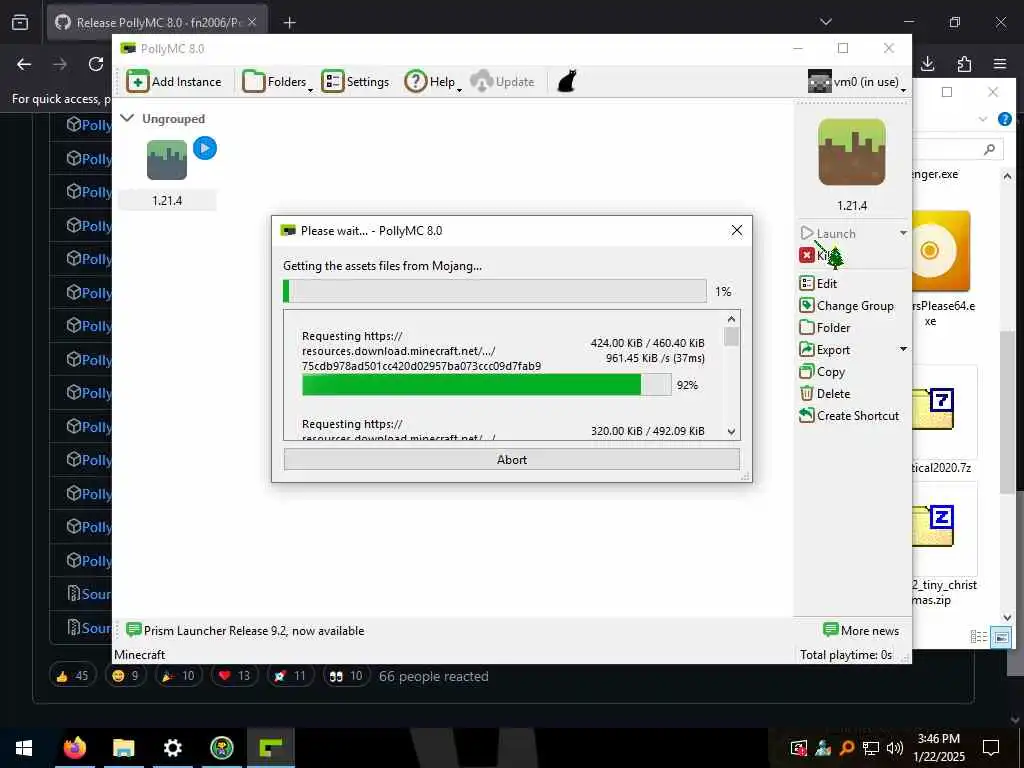Reload the browser page
Viewport: 1024px width, 768px height.
coord(96,64)
